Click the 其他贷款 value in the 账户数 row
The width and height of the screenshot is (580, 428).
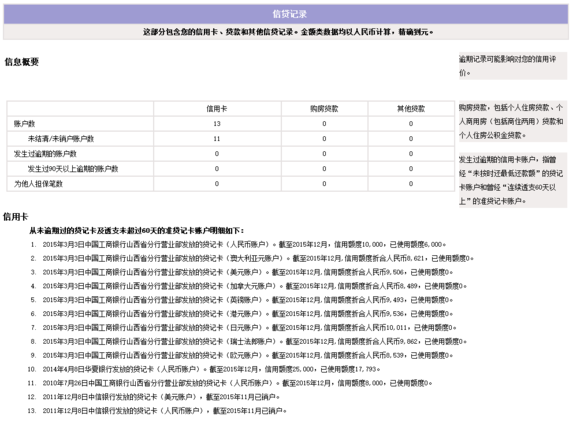411,124
